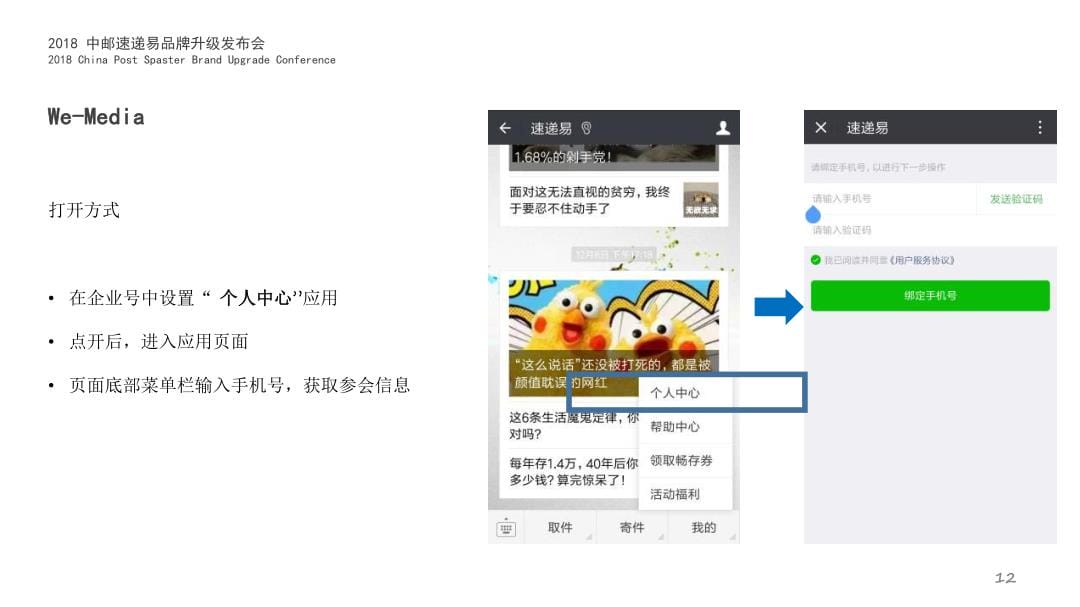
Task: Click bullet 在企业号中设置个人中心应用
Action: click(203, 298)
